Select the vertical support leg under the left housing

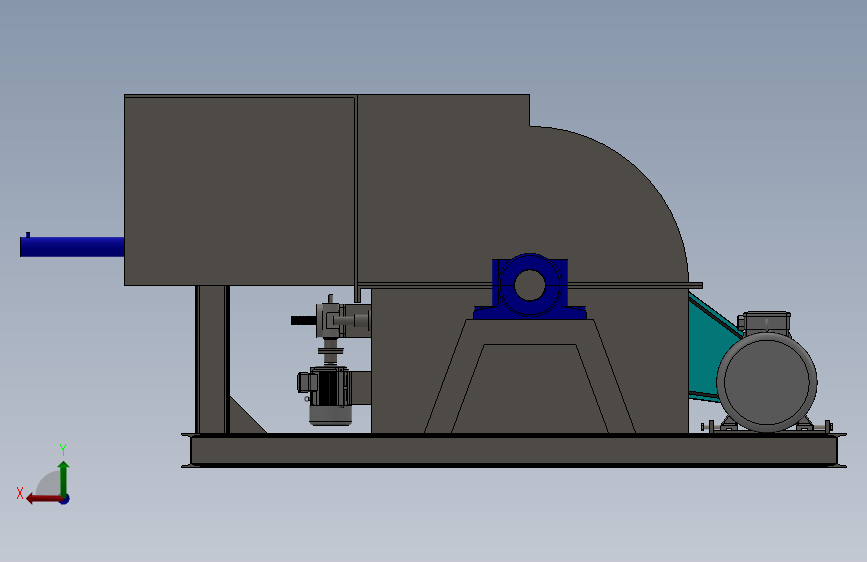tap(212, 360)
